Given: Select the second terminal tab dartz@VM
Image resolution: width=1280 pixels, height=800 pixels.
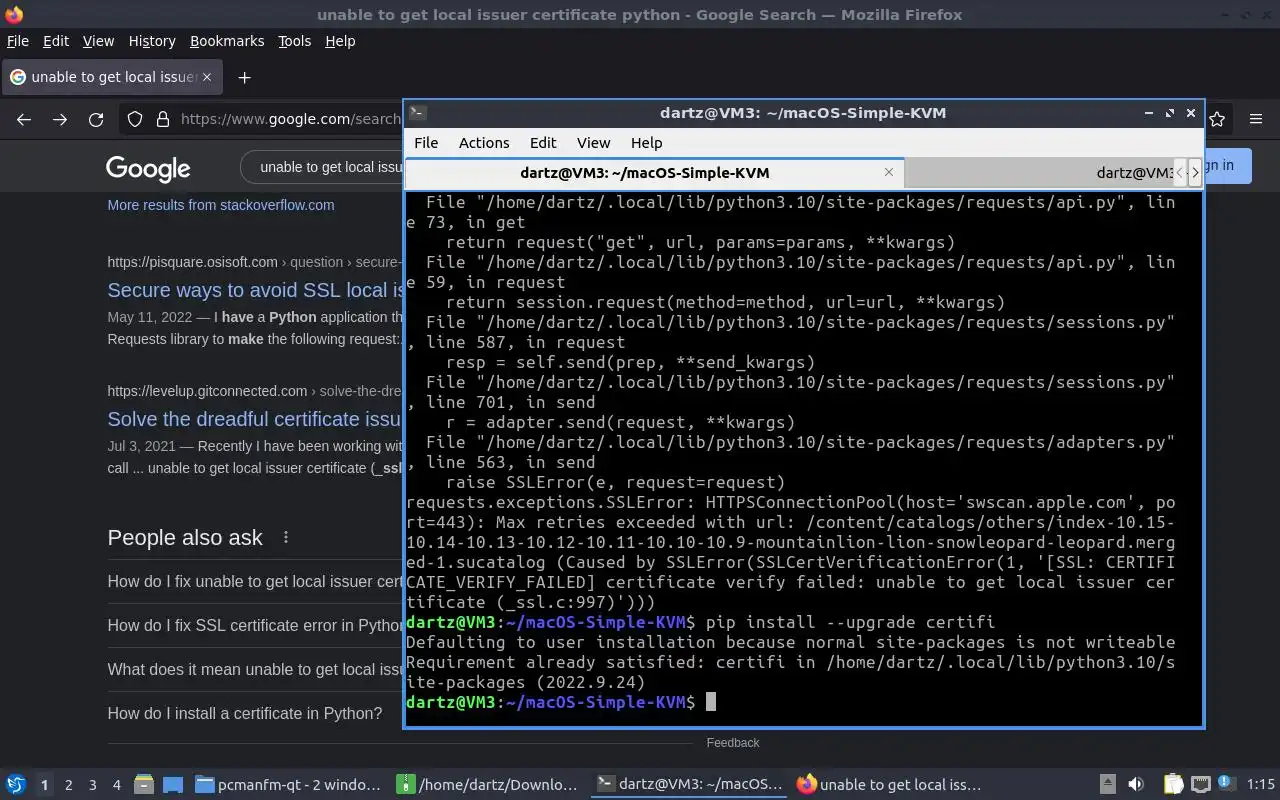Looking at the screenshot, I should click(1038, 173).
